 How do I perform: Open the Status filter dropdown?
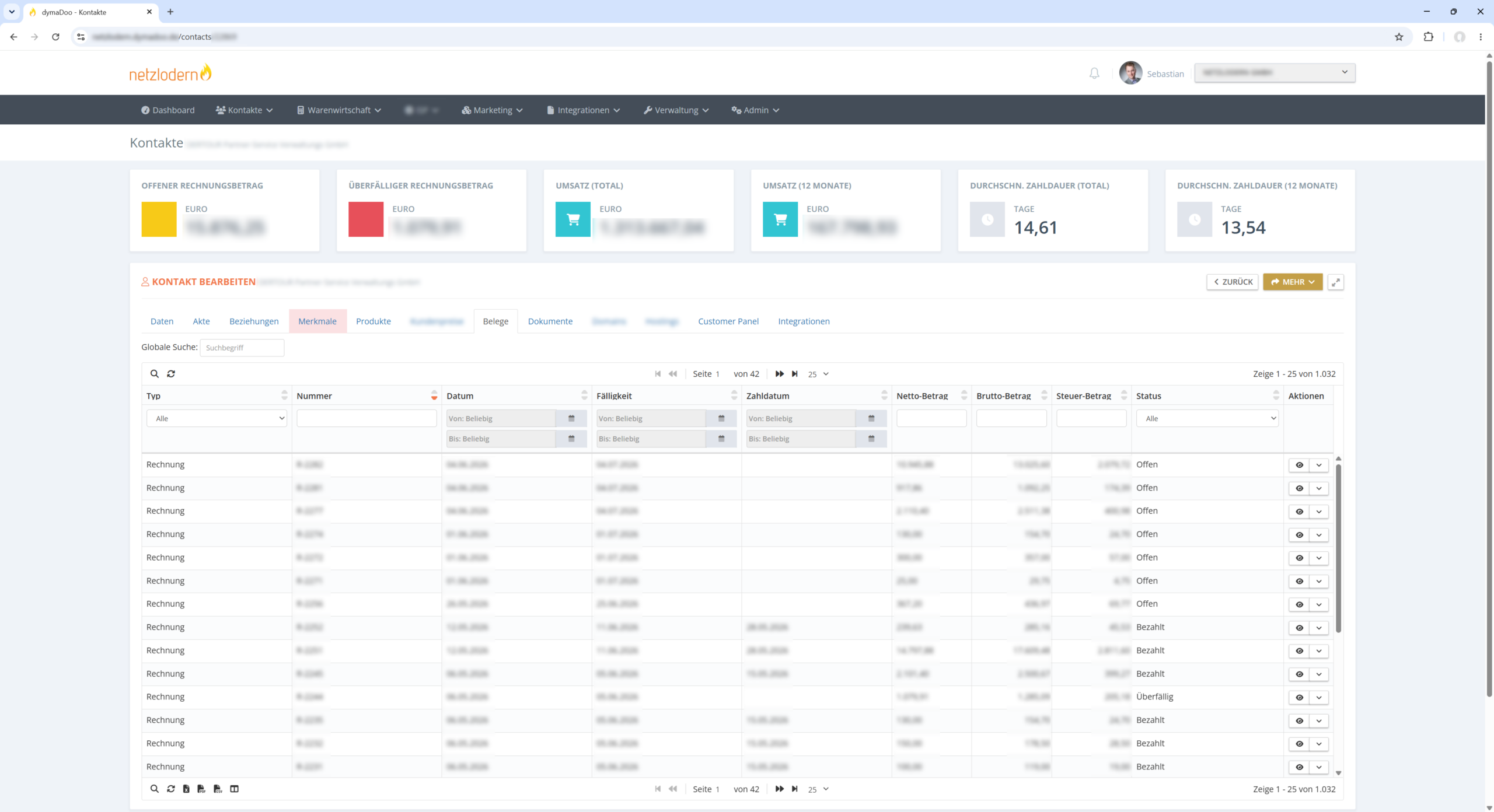[x=1207, y=418]
